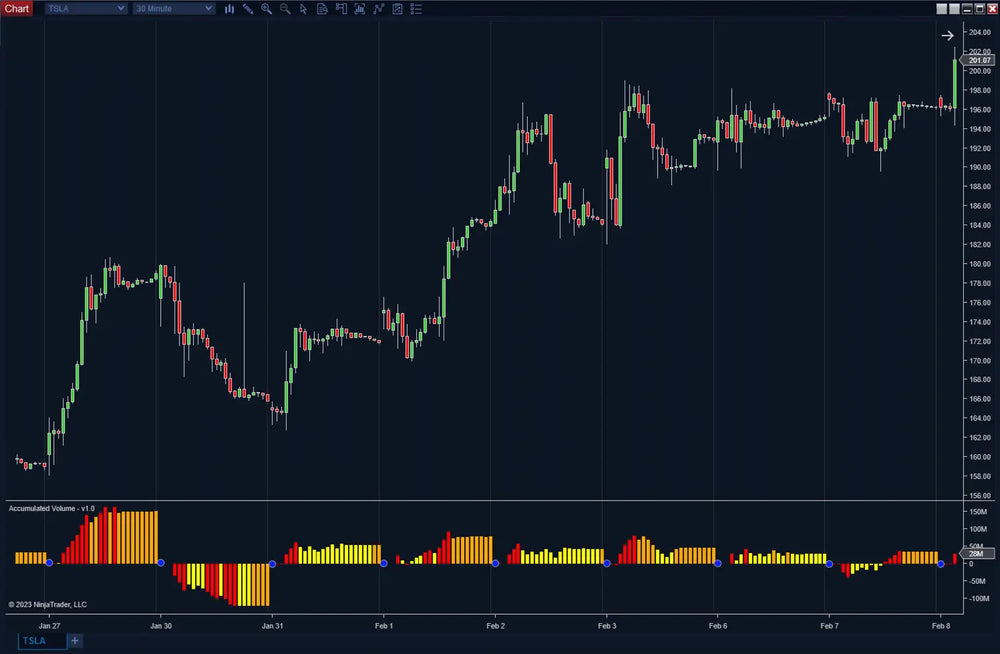Open the Strategies zigzag icon
The image size is (1000, 654).
tap(378, 8)
